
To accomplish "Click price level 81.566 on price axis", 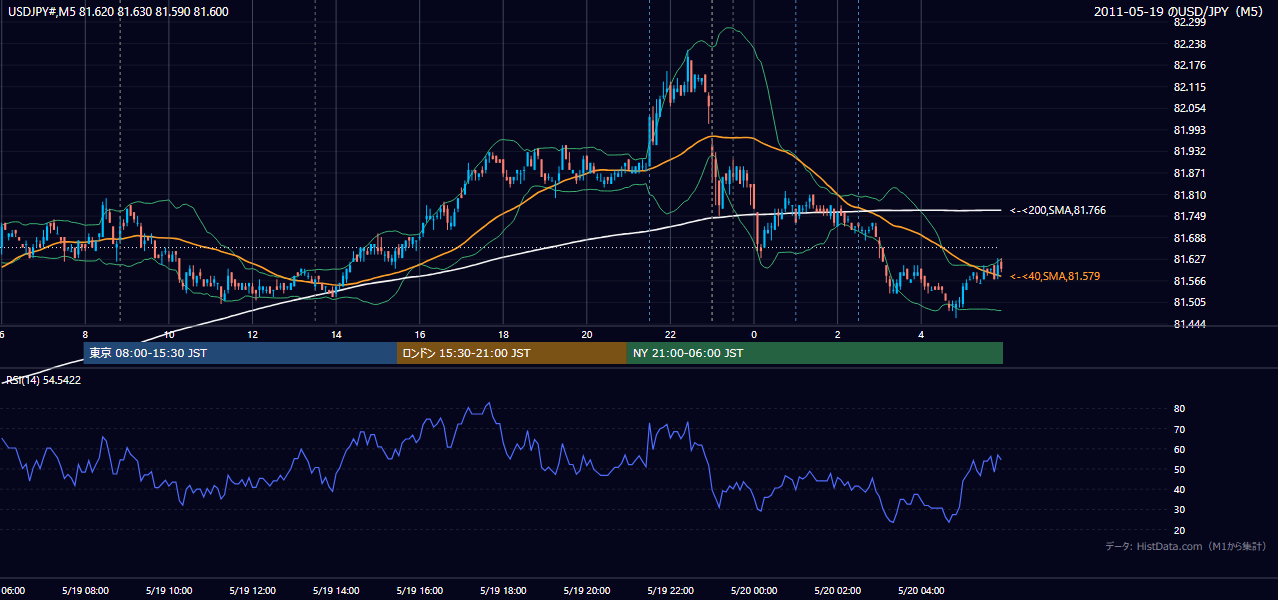I will pos(1189,281).
